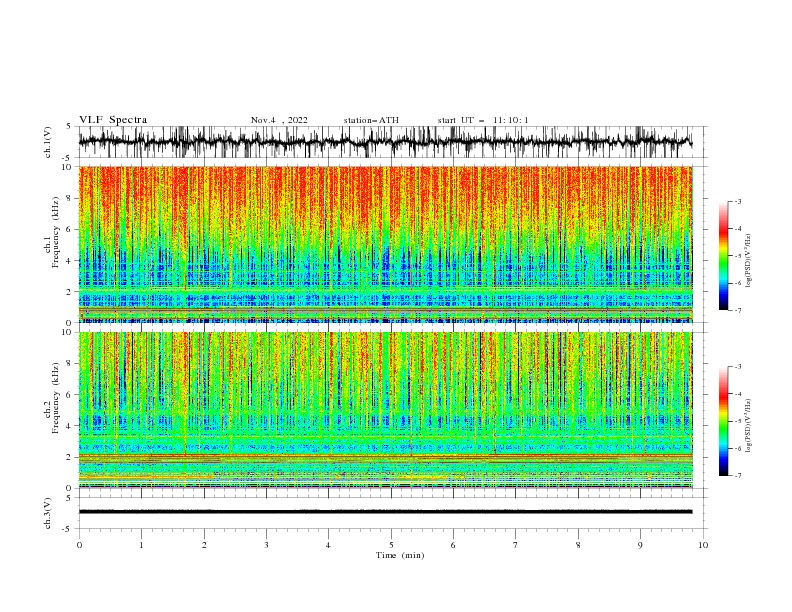This screenshot has width=792, height=612.
Task: Click the time axis "0" tick label
Action: (x=79, y=545)
